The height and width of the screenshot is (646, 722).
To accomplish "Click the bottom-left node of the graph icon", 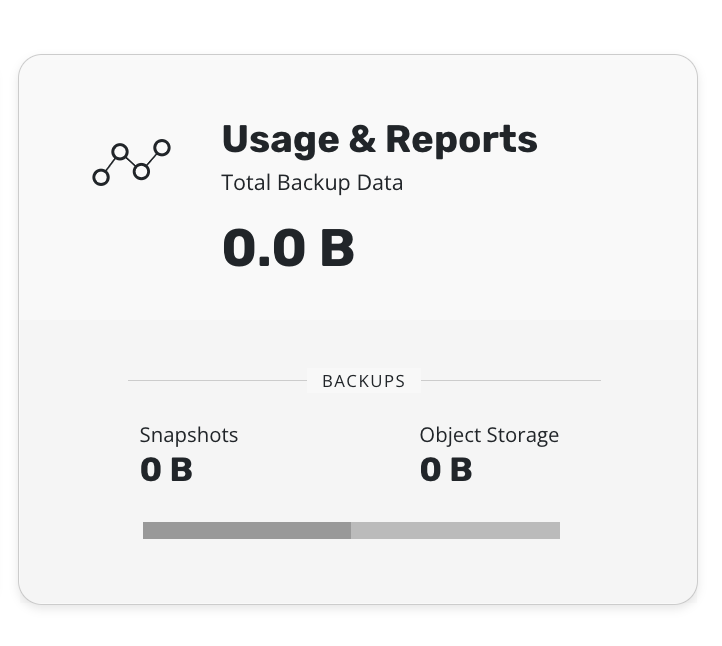I will click(101, 177).
